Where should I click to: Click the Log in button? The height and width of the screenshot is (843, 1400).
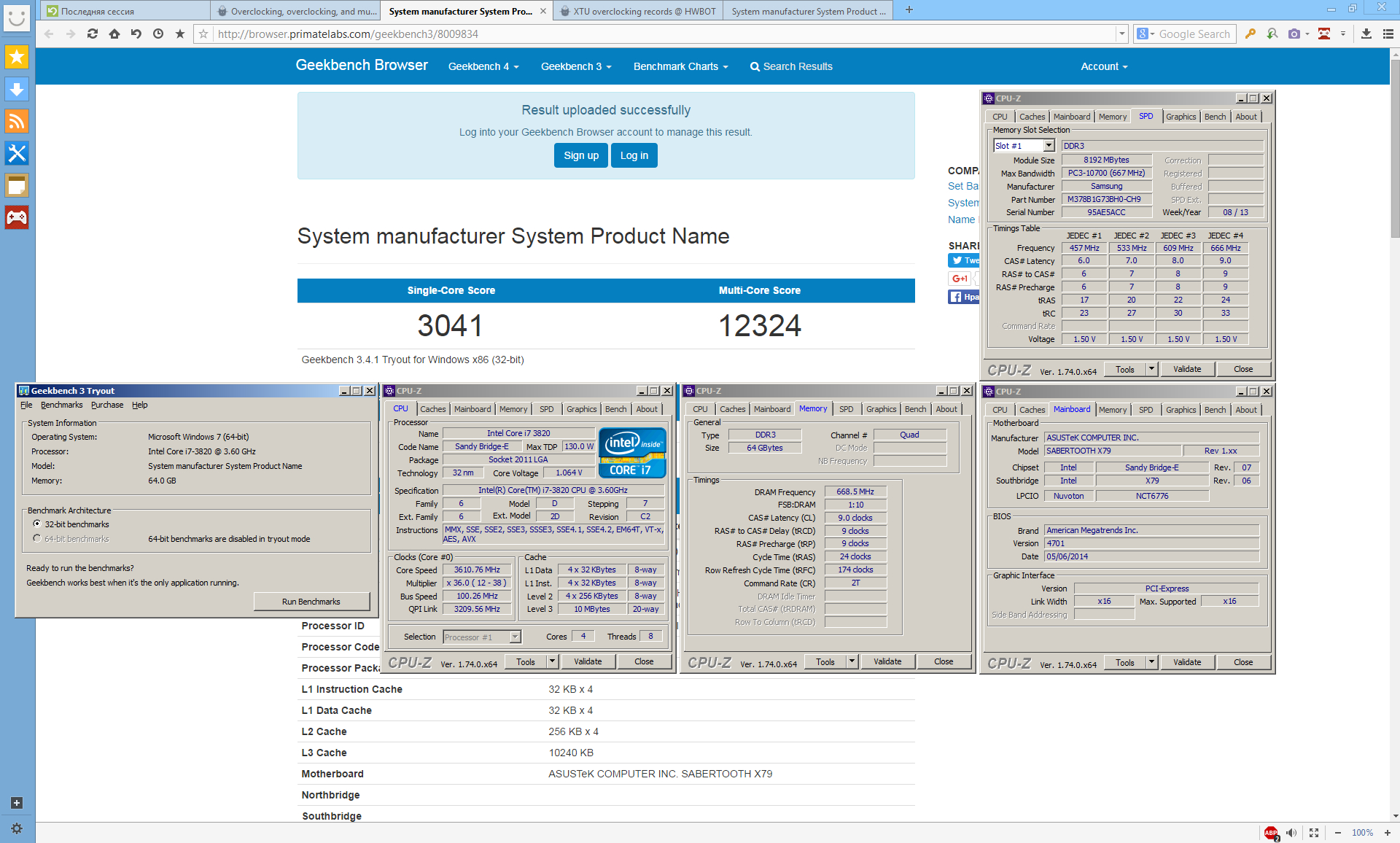(634, 155)
